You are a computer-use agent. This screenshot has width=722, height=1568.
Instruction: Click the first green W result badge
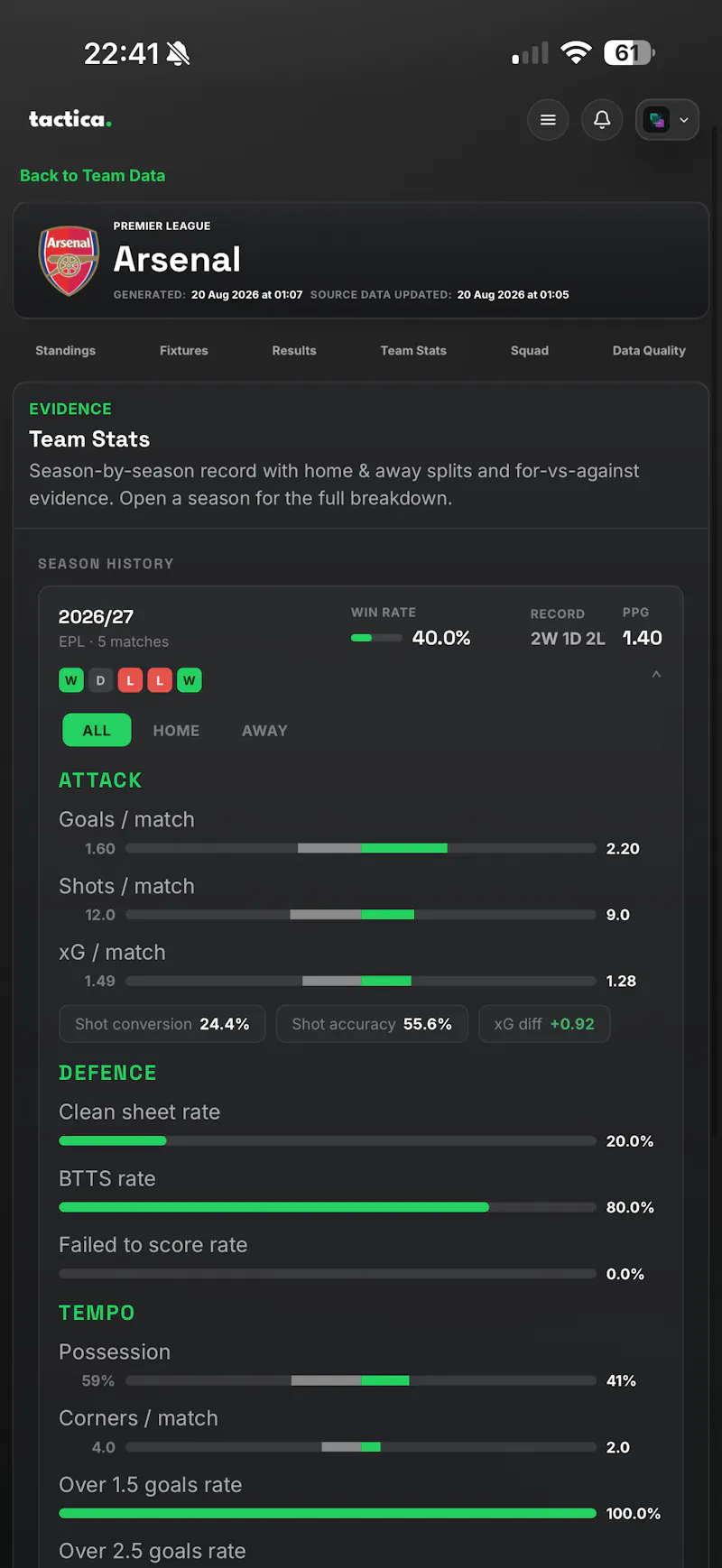click(71, 680)
